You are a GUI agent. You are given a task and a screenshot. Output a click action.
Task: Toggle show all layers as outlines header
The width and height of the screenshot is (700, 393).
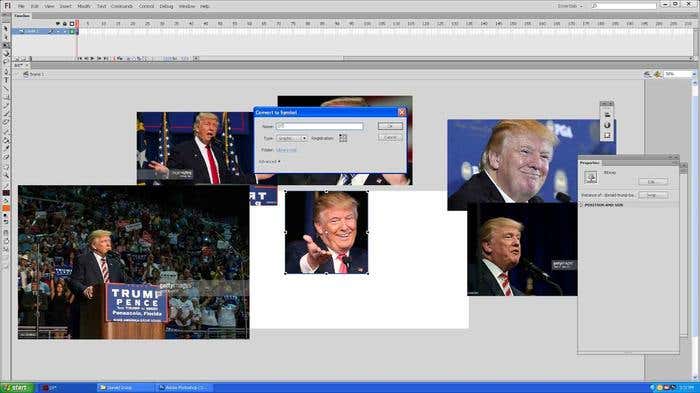click(72, 24)
